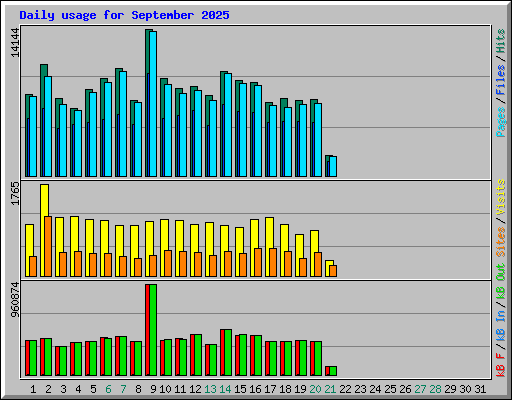Viewport: 512px width, 400px height.
Task: Click day 2 on the x-axis
Action: click(x=48, y=389)
